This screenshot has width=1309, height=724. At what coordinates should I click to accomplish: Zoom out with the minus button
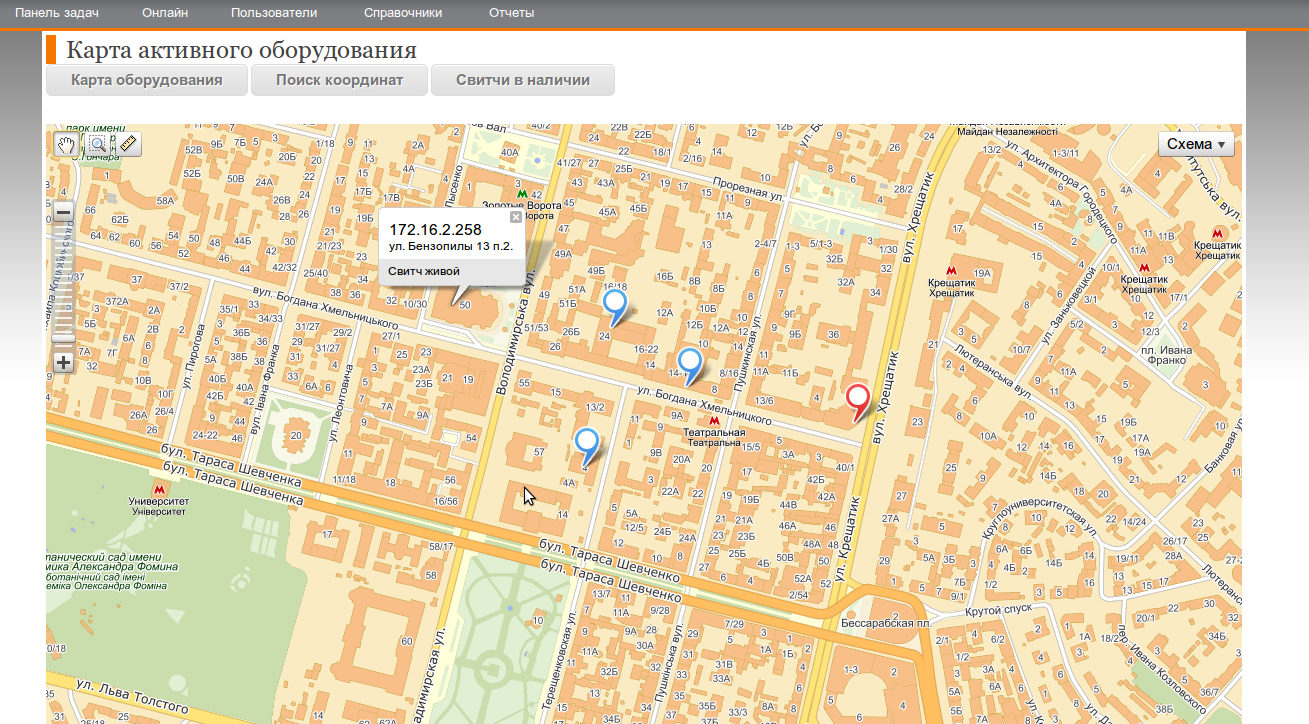tap(63, 213)
